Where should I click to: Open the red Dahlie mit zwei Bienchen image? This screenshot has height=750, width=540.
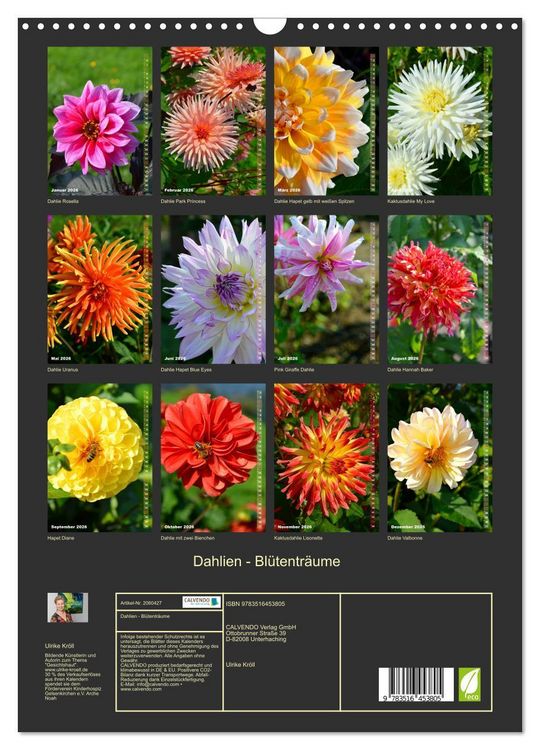213,457
